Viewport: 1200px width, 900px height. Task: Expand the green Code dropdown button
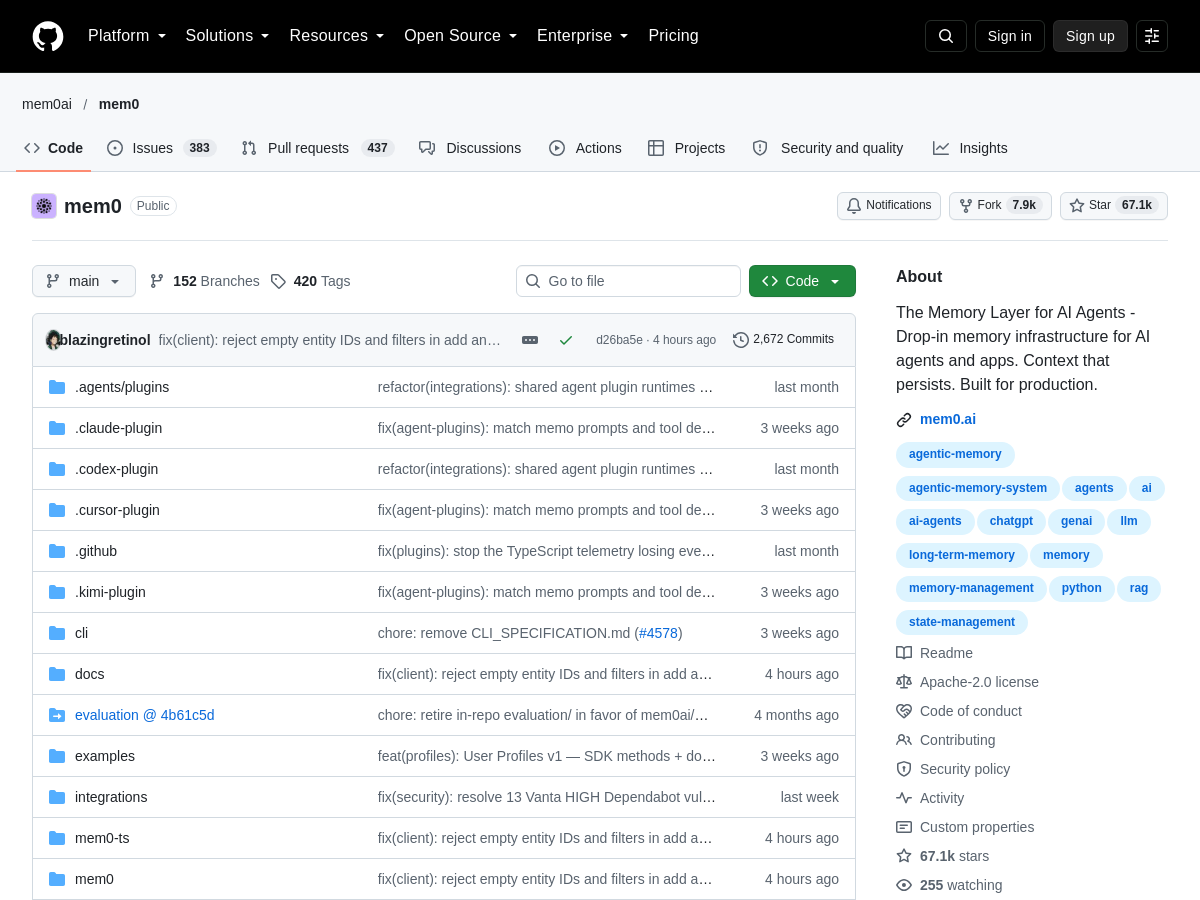click(x=802, y=281)
